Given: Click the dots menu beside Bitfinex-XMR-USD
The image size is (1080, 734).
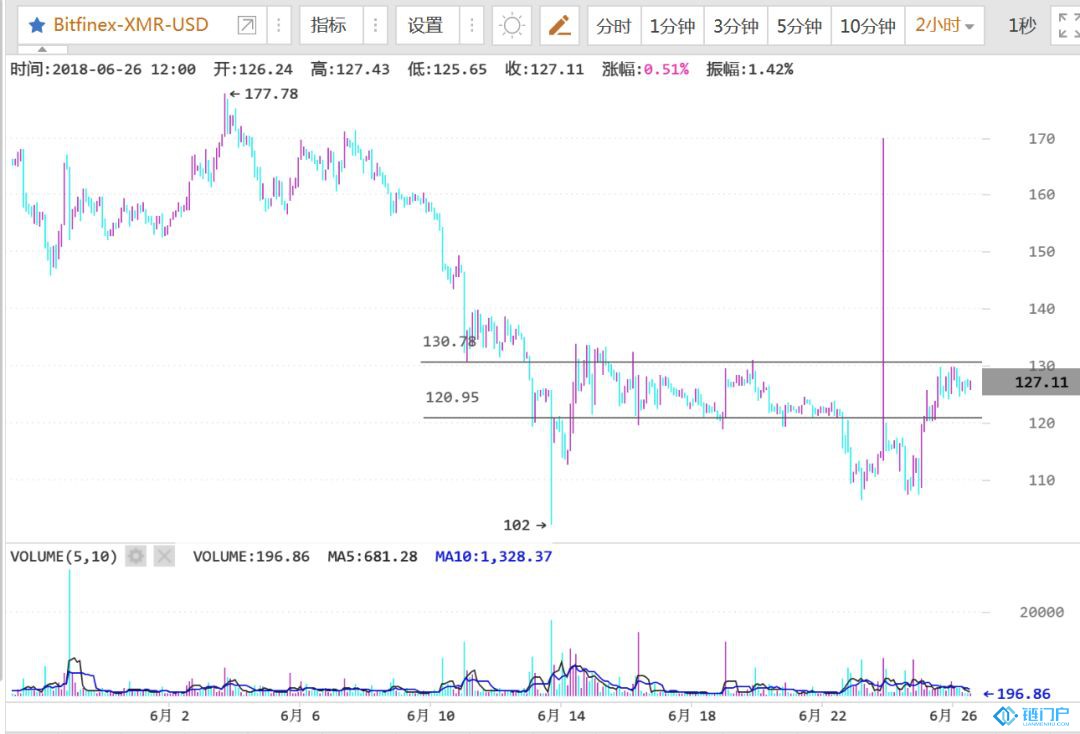Looking at the screenshot, I should click(278, 25).
